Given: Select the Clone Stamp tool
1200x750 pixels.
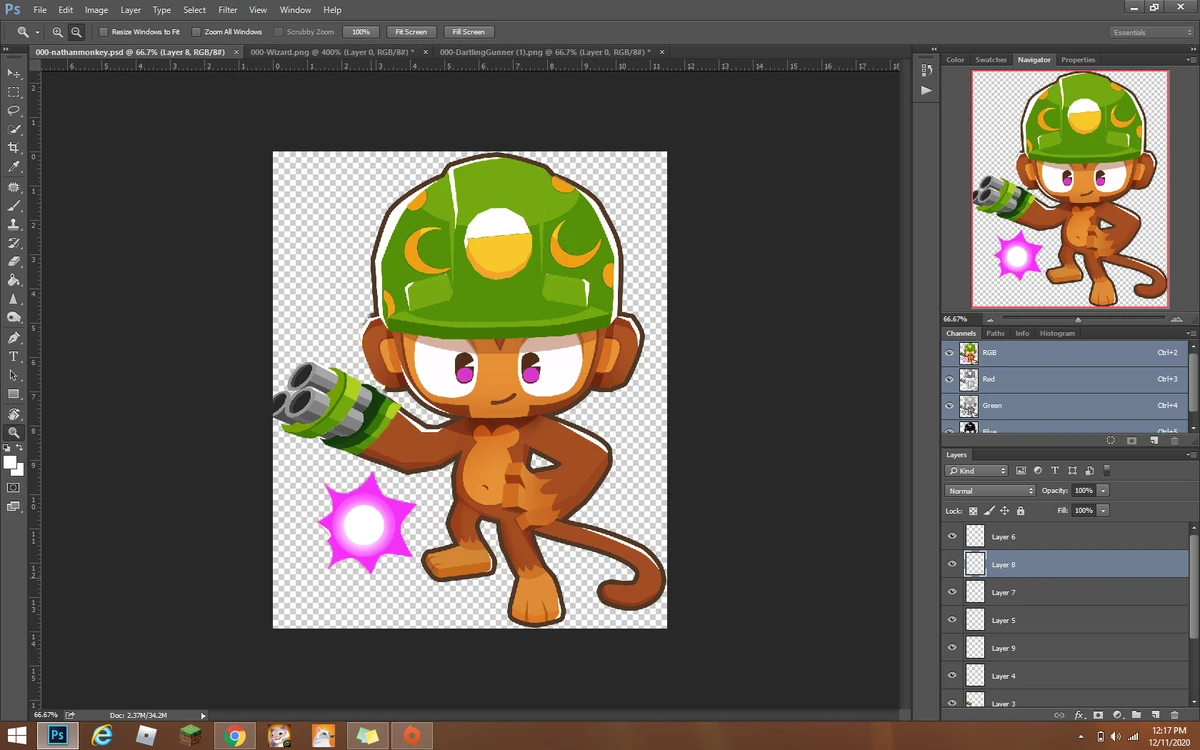Looking at the screenshot, I should pos(14,224).
